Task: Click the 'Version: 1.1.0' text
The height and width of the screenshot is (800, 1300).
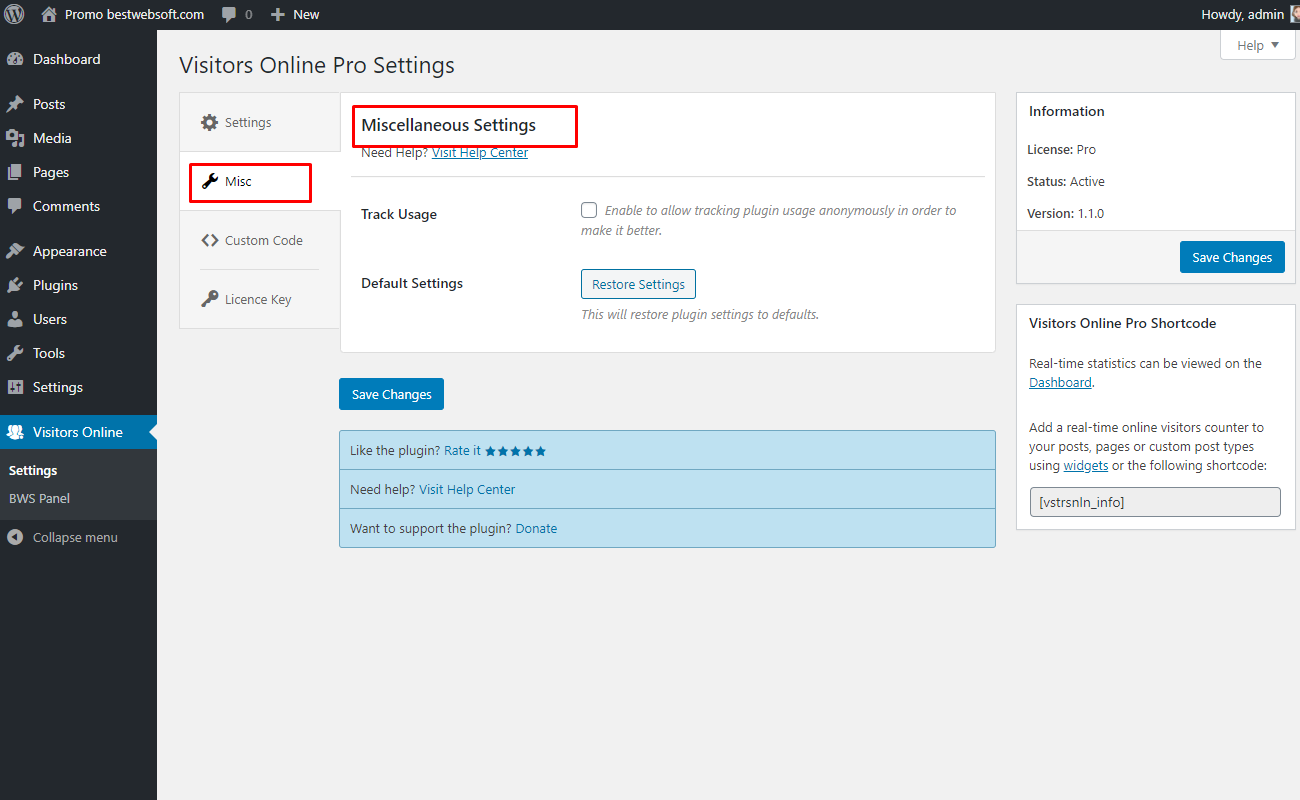Action: coord(1066,213)
